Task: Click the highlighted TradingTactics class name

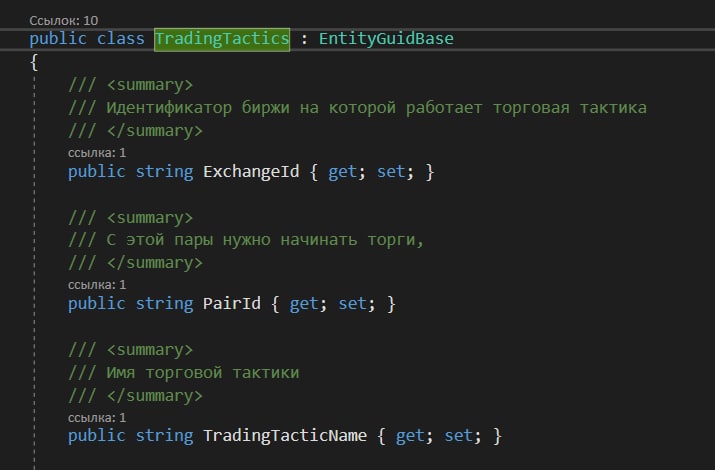Action: (222, 39)
